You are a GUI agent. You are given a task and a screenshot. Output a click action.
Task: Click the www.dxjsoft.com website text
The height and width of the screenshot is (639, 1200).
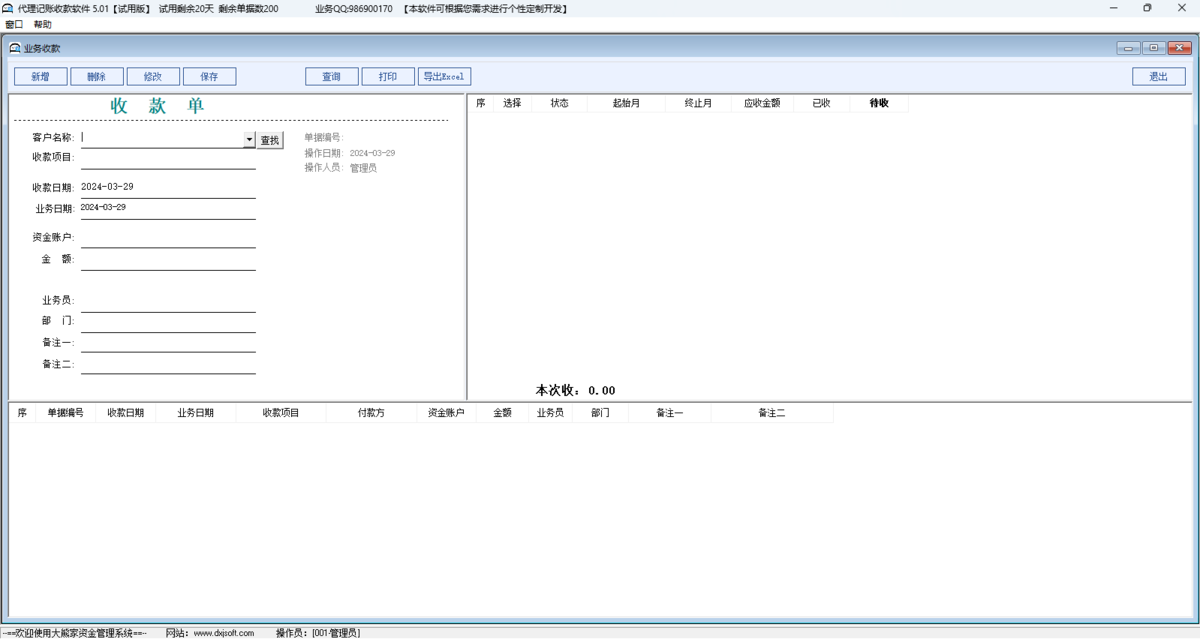pos(224,633)
